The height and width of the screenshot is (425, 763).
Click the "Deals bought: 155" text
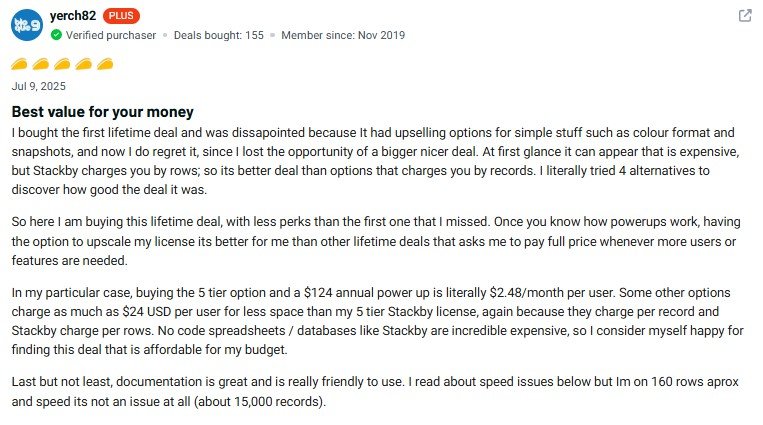218,35
